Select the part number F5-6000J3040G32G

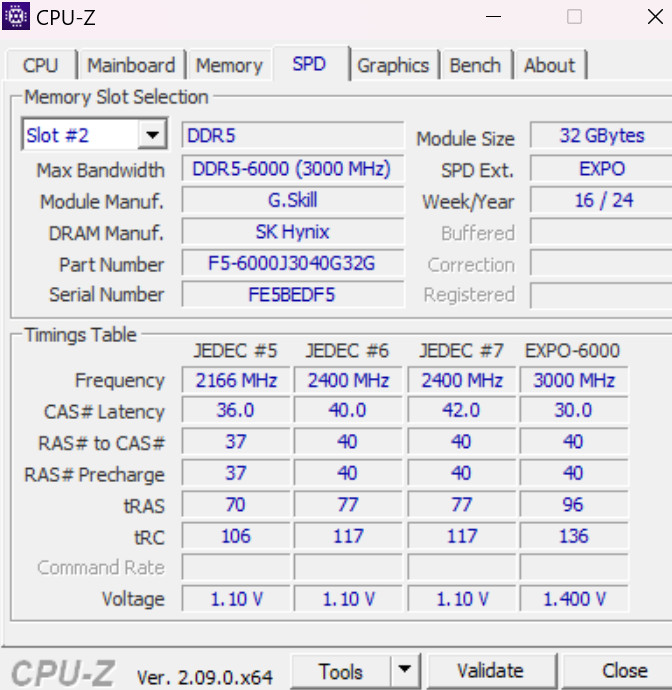293,264
